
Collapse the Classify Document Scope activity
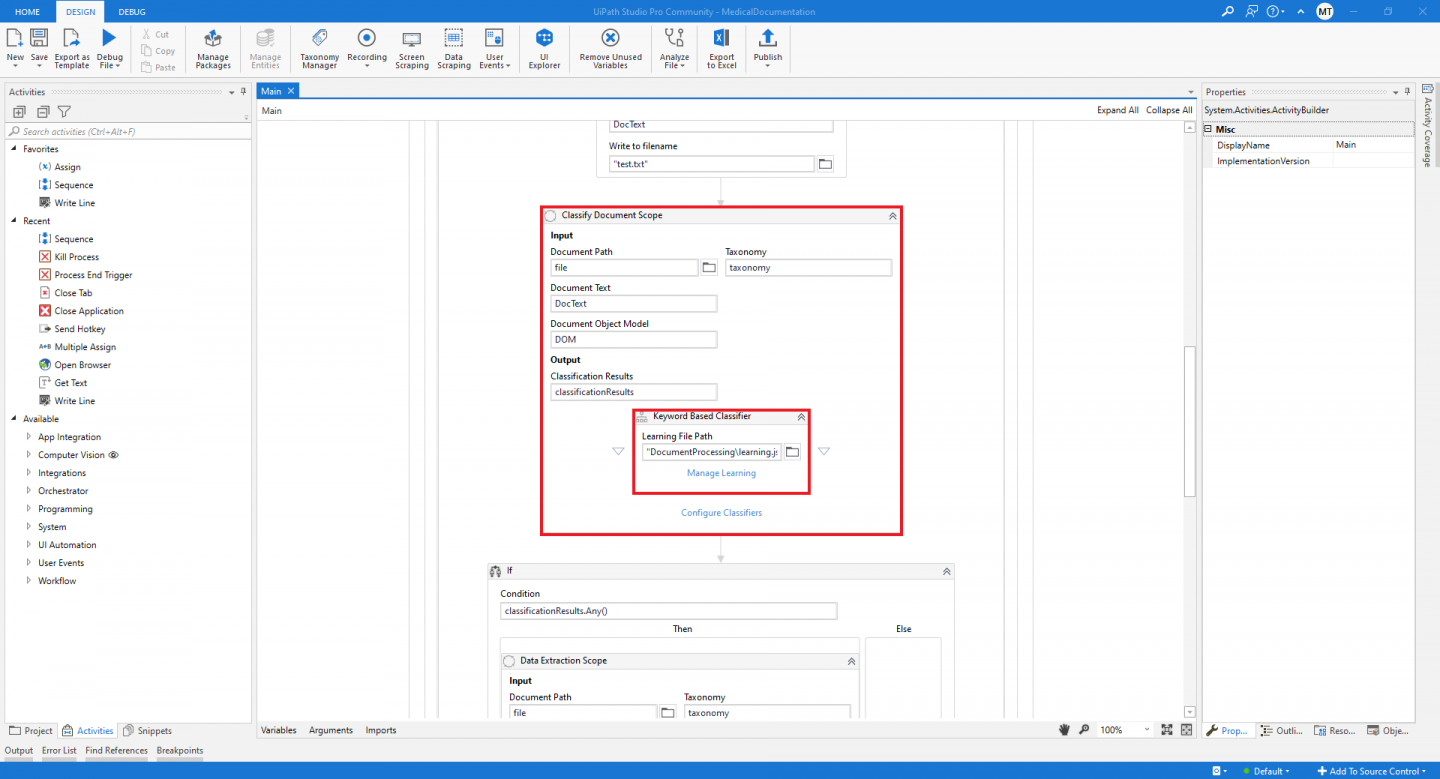click(893, 215)
